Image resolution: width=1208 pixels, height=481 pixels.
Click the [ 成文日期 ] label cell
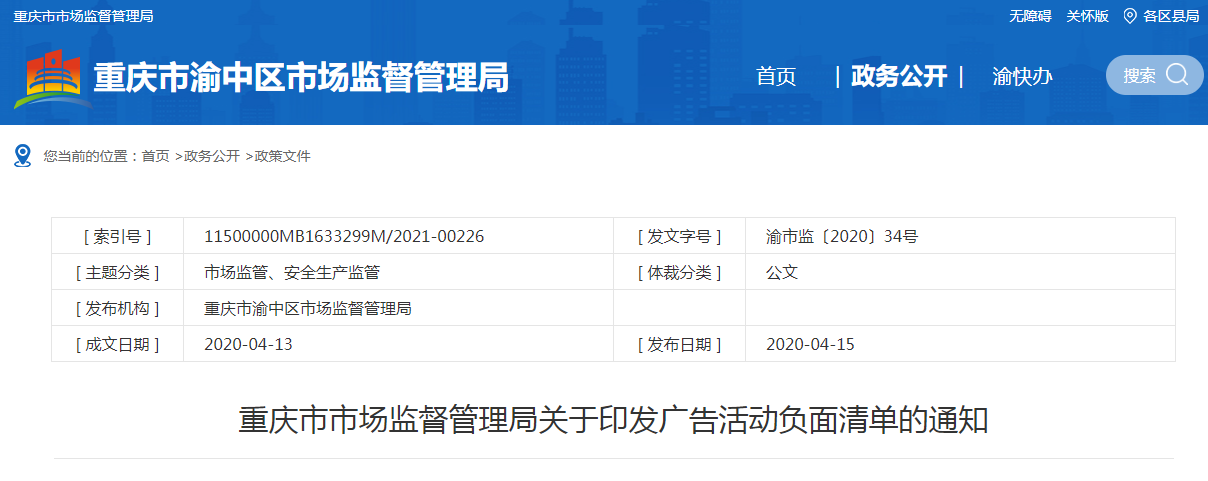(x=118, y=344)
